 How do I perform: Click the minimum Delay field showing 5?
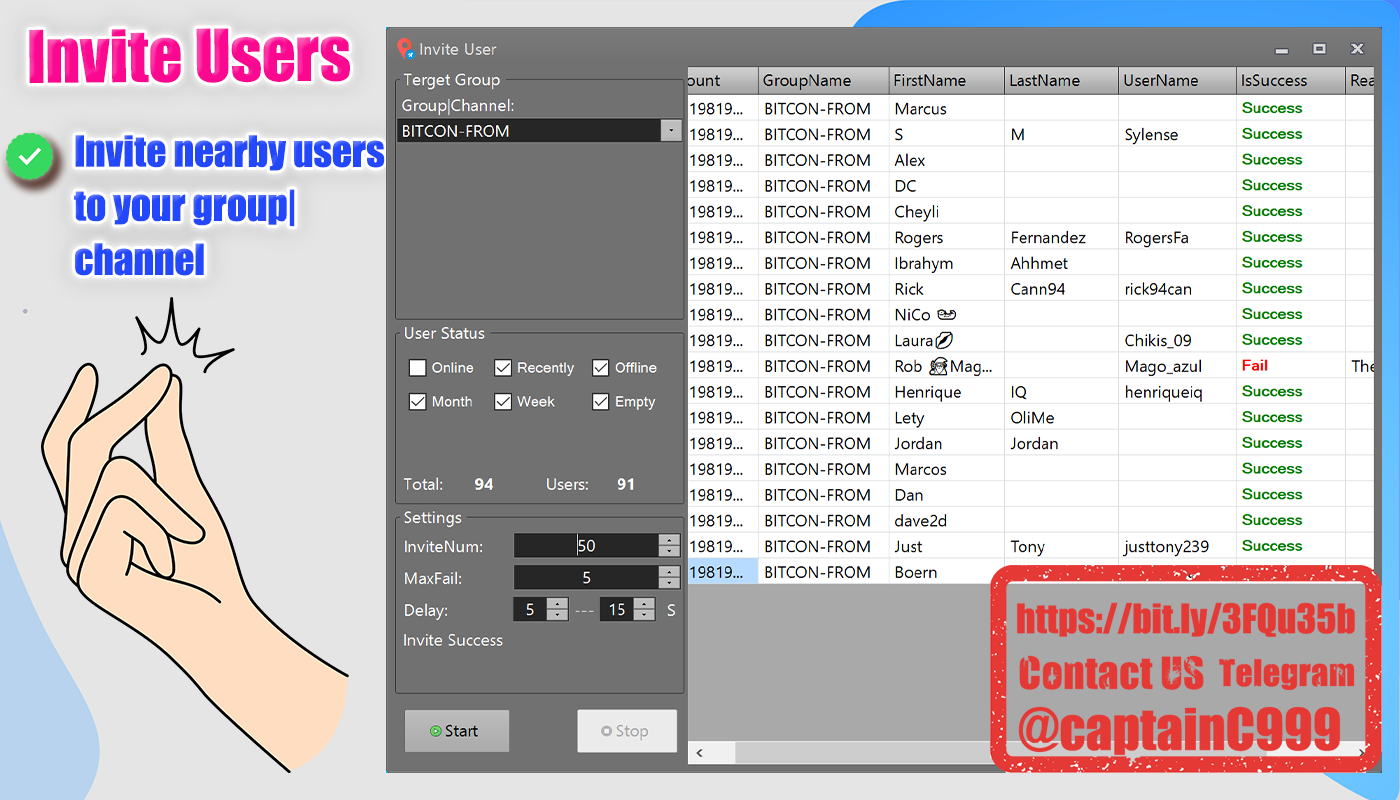point(529,610)
